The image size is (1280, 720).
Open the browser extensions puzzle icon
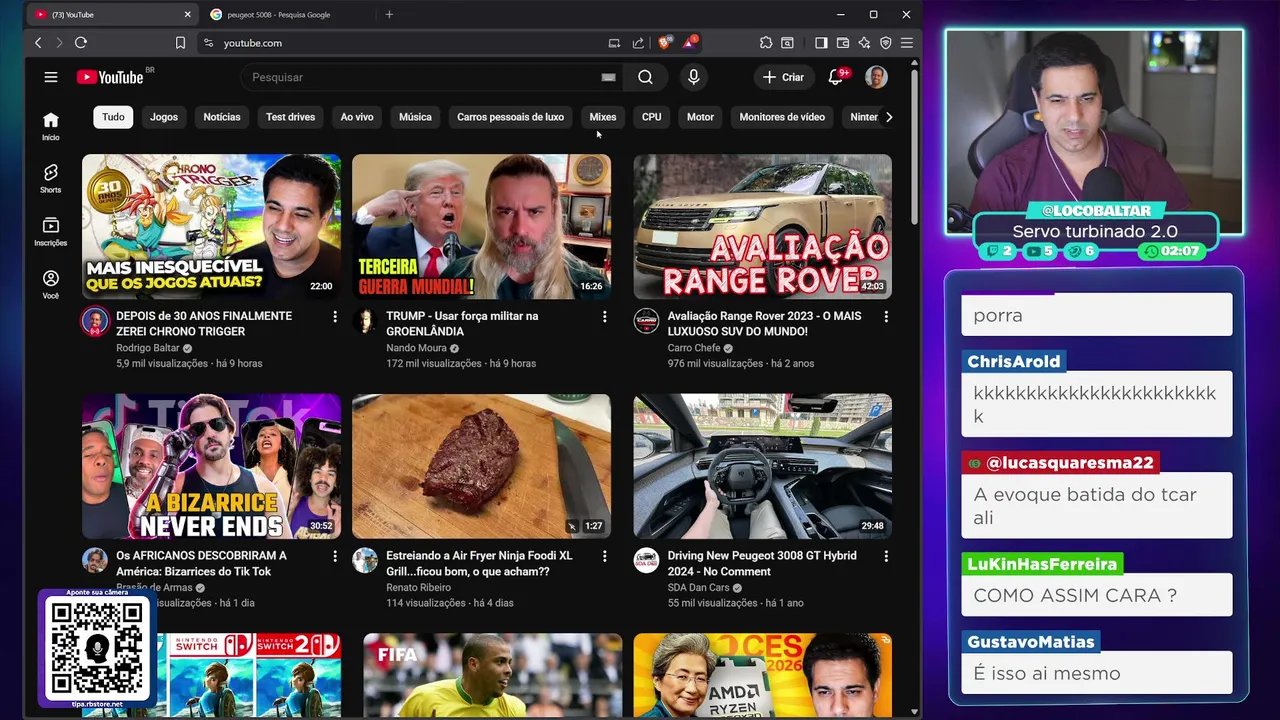(766, 43)
